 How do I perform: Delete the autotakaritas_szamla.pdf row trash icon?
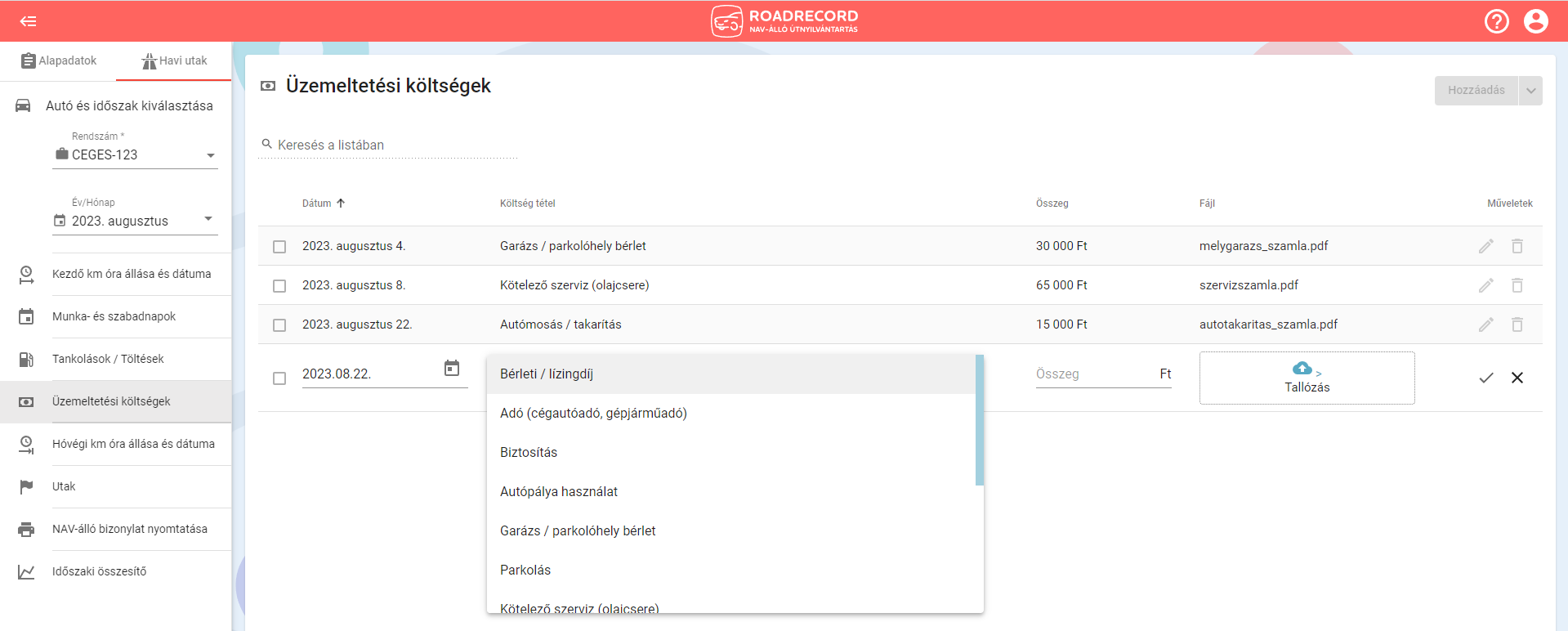point(1517,324)
